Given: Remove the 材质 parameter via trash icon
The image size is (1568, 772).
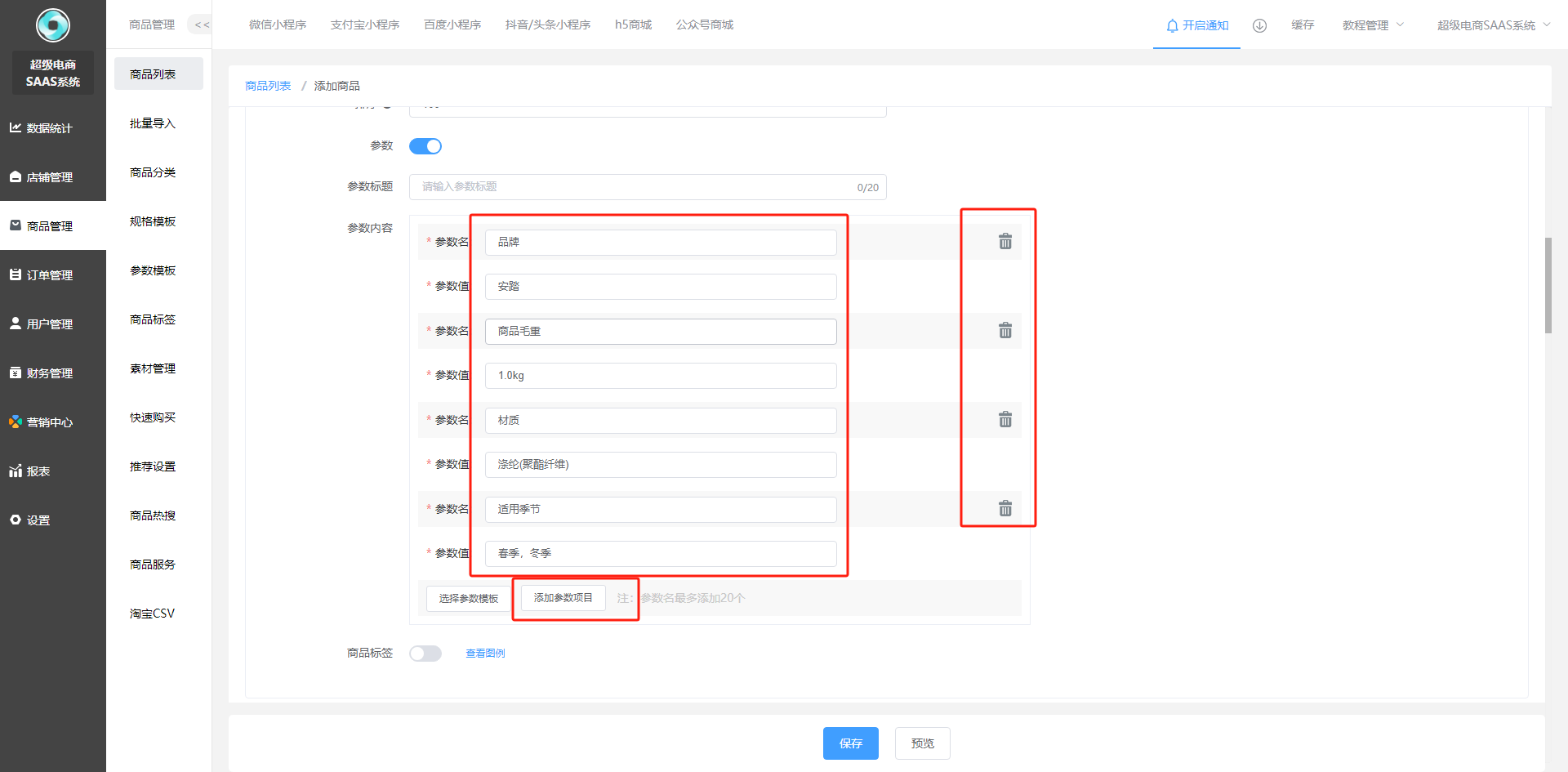Looking at the screenshot, I should pos(1005,420).
